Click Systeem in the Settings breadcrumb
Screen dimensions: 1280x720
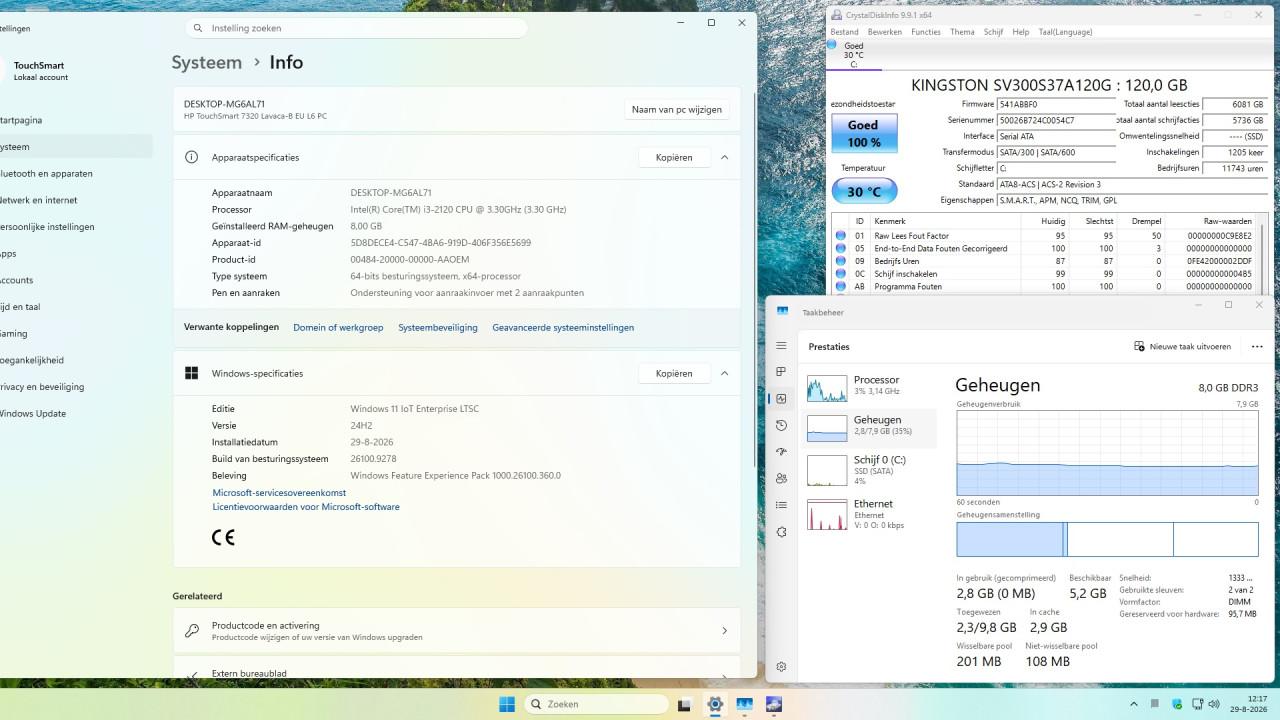[207, 62]
